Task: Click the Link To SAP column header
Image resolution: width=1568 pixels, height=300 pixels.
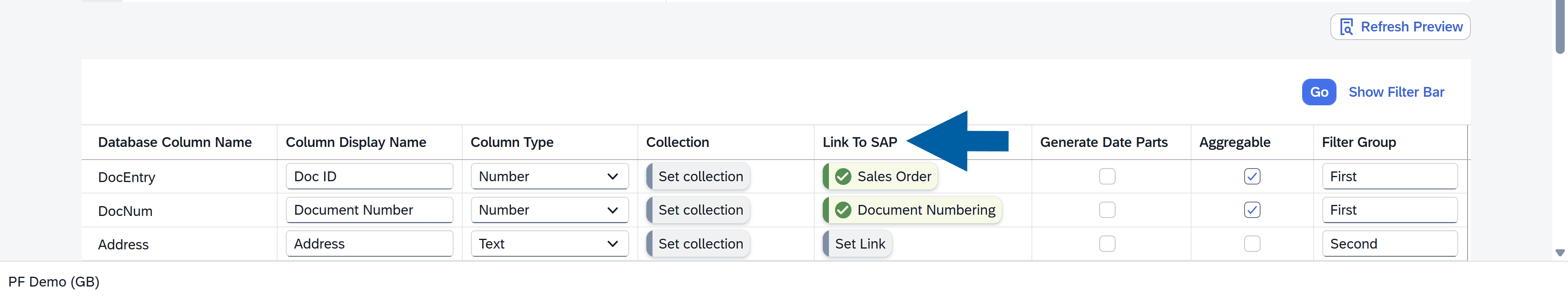Action: 859,142
